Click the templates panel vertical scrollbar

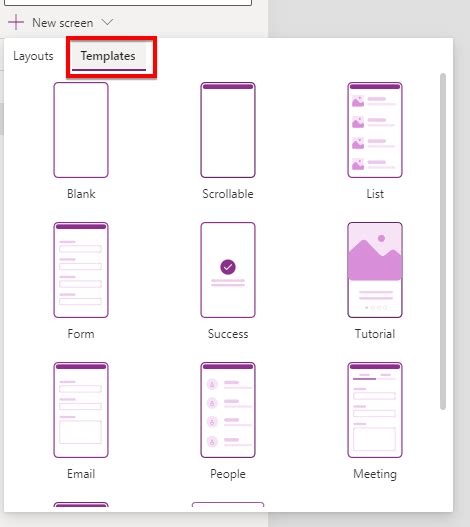tap(443, 241)
